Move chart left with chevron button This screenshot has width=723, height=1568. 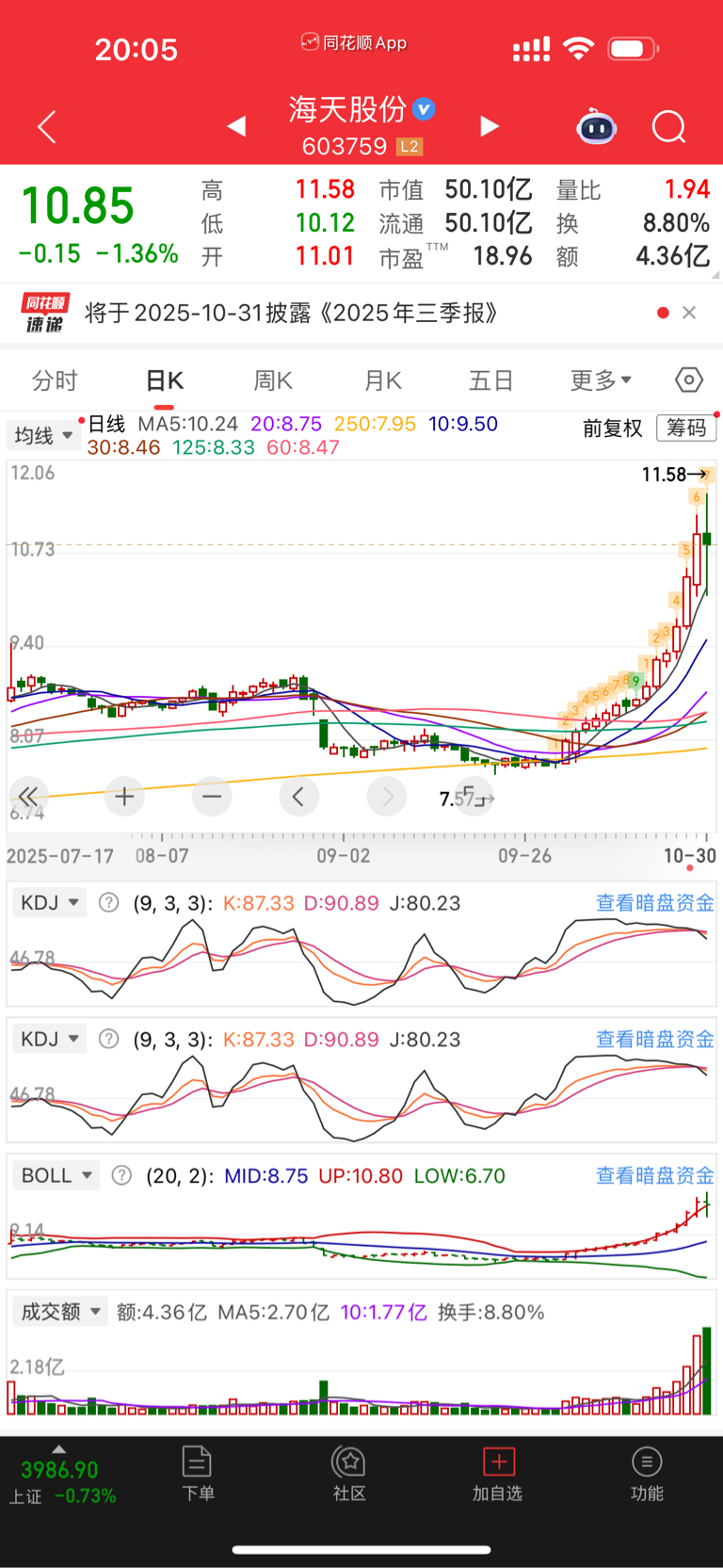(298, 797)
